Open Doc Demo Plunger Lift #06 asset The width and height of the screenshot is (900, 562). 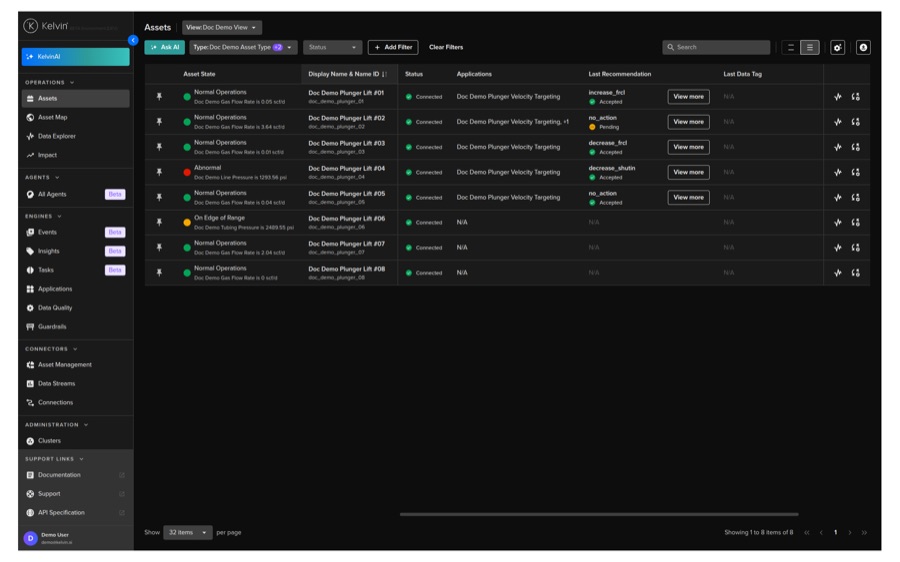coord(347,219)
